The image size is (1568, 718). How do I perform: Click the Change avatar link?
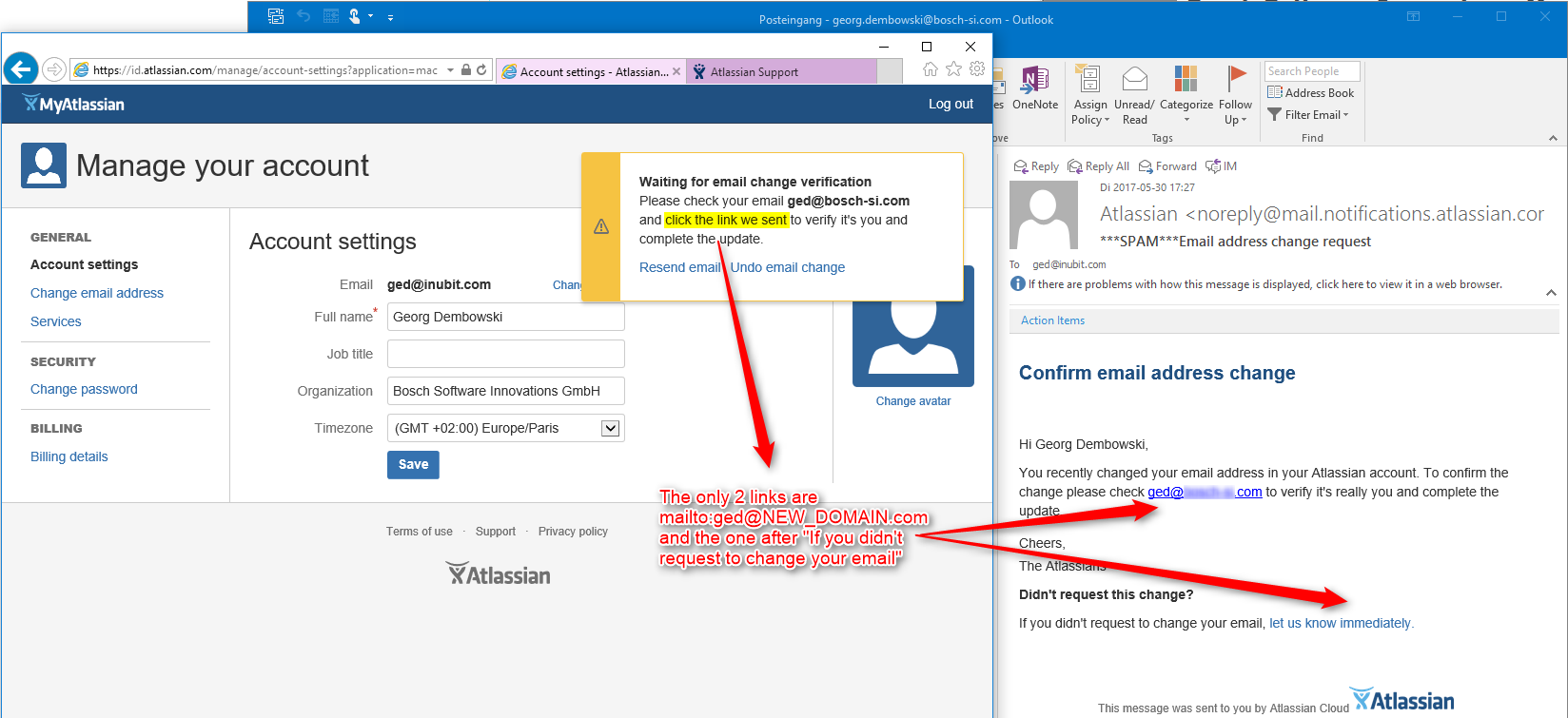tap(913, 401)
